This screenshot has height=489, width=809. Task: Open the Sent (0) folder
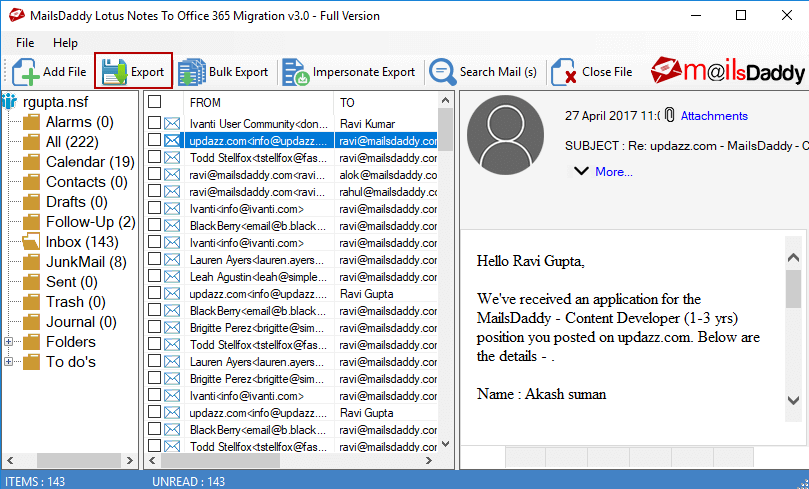[71, 282]
